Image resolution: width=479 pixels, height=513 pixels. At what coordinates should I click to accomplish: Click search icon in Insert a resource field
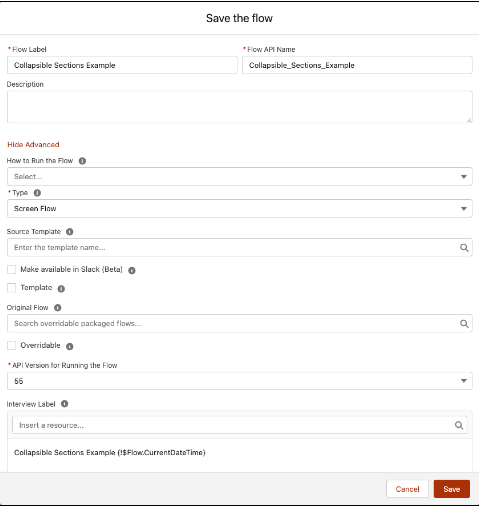click(x=459, y=425)
